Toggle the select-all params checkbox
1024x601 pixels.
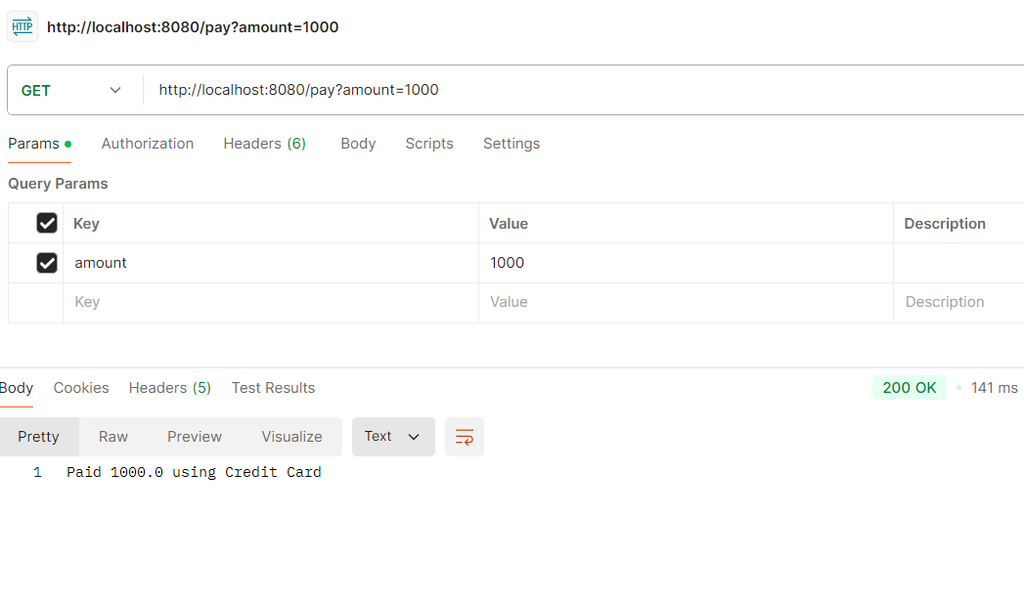click(46, 222)
